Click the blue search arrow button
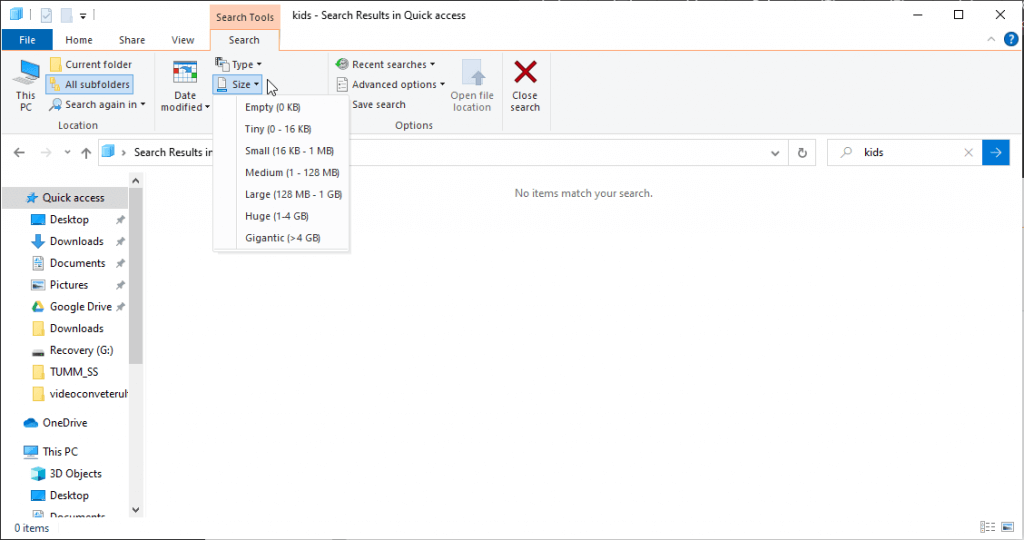1024x540 pixels. click(x=996, y=152)
